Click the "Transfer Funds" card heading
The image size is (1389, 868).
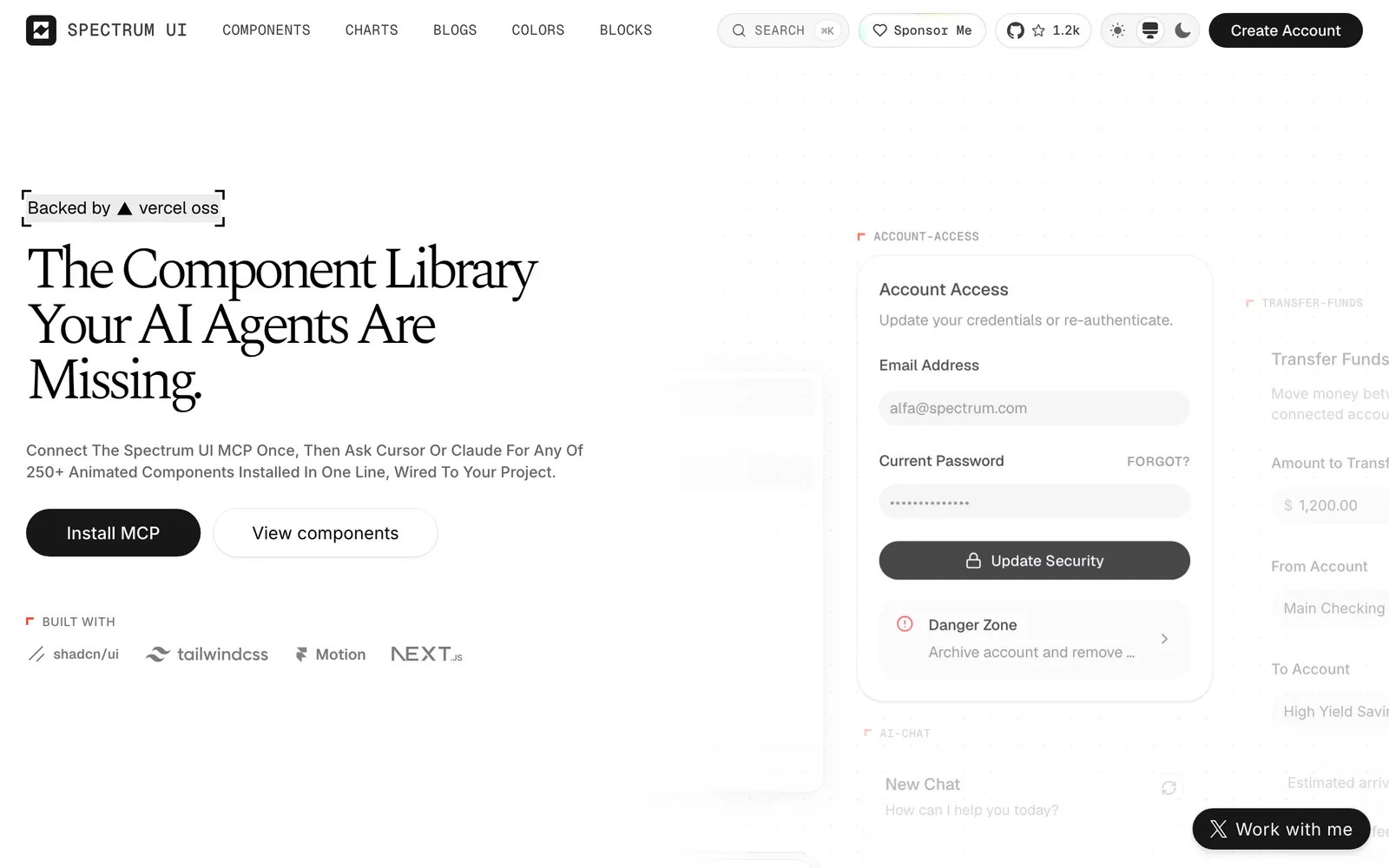1330,359
